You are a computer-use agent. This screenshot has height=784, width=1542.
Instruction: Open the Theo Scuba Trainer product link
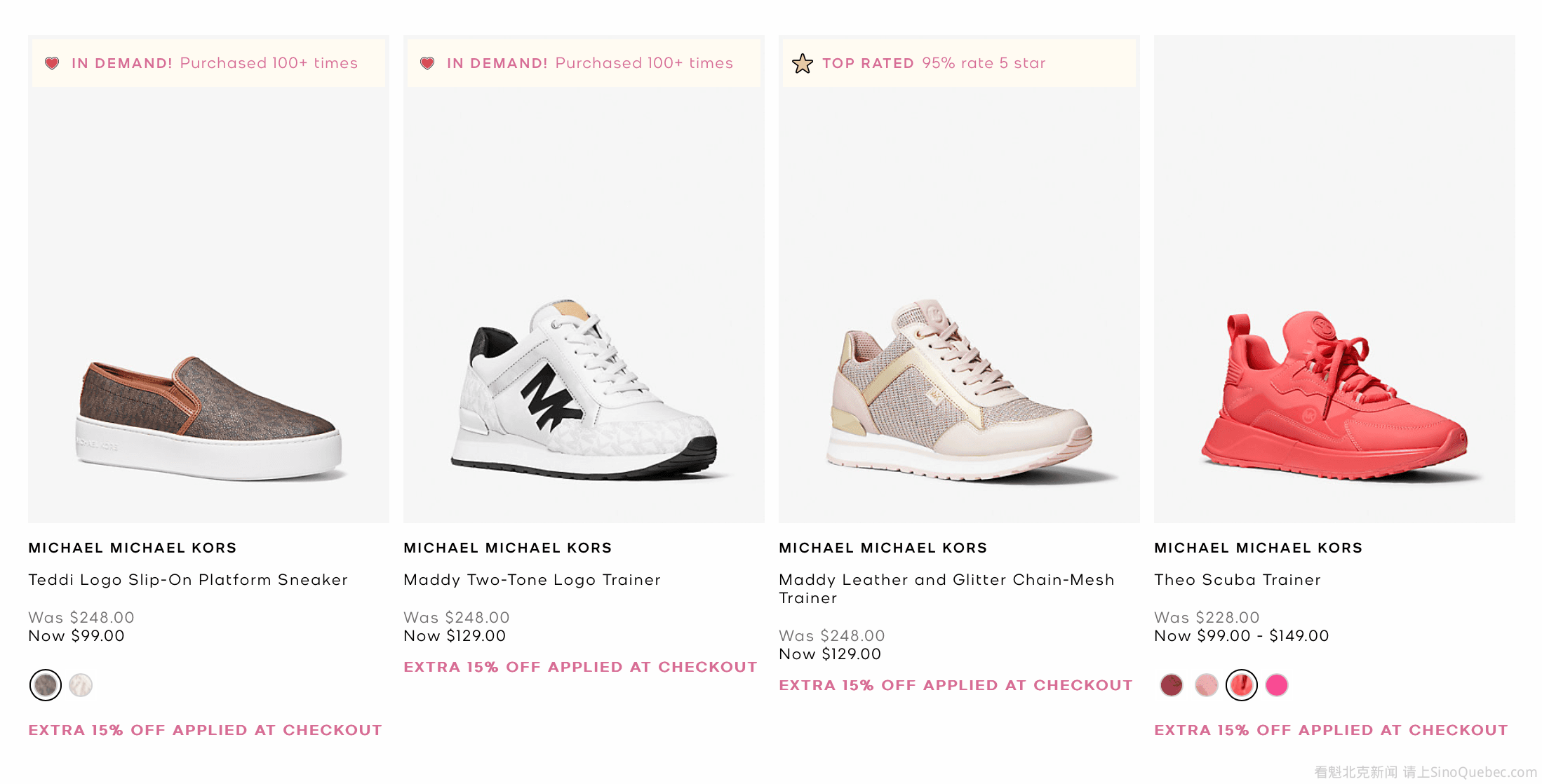(x=1238, y=580)
